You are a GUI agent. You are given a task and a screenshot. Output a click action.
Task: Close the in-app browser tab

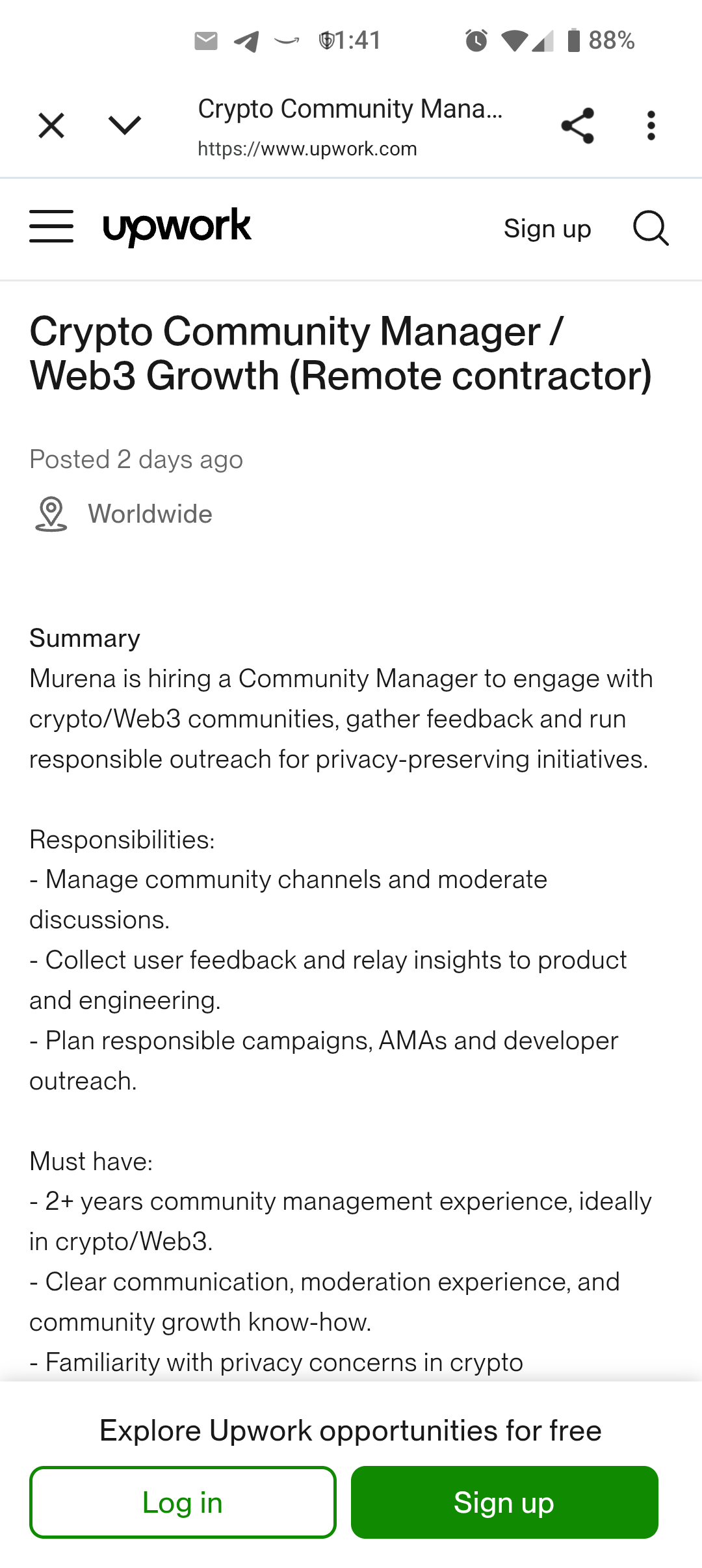click(x=51, y=125)
